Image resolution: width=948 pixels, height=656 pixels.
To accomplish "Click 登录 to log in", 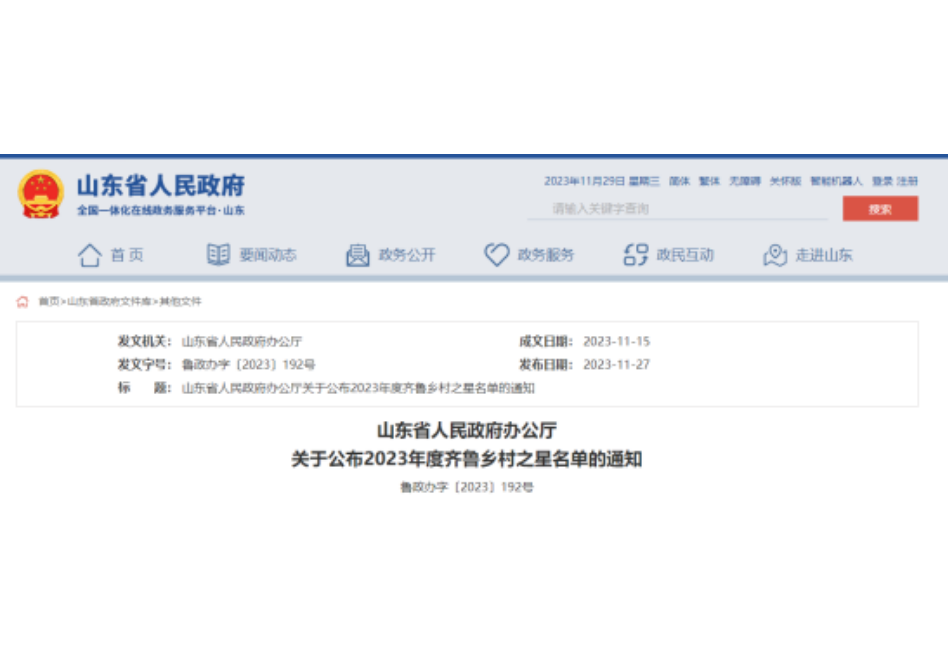I will pos(882,181).
